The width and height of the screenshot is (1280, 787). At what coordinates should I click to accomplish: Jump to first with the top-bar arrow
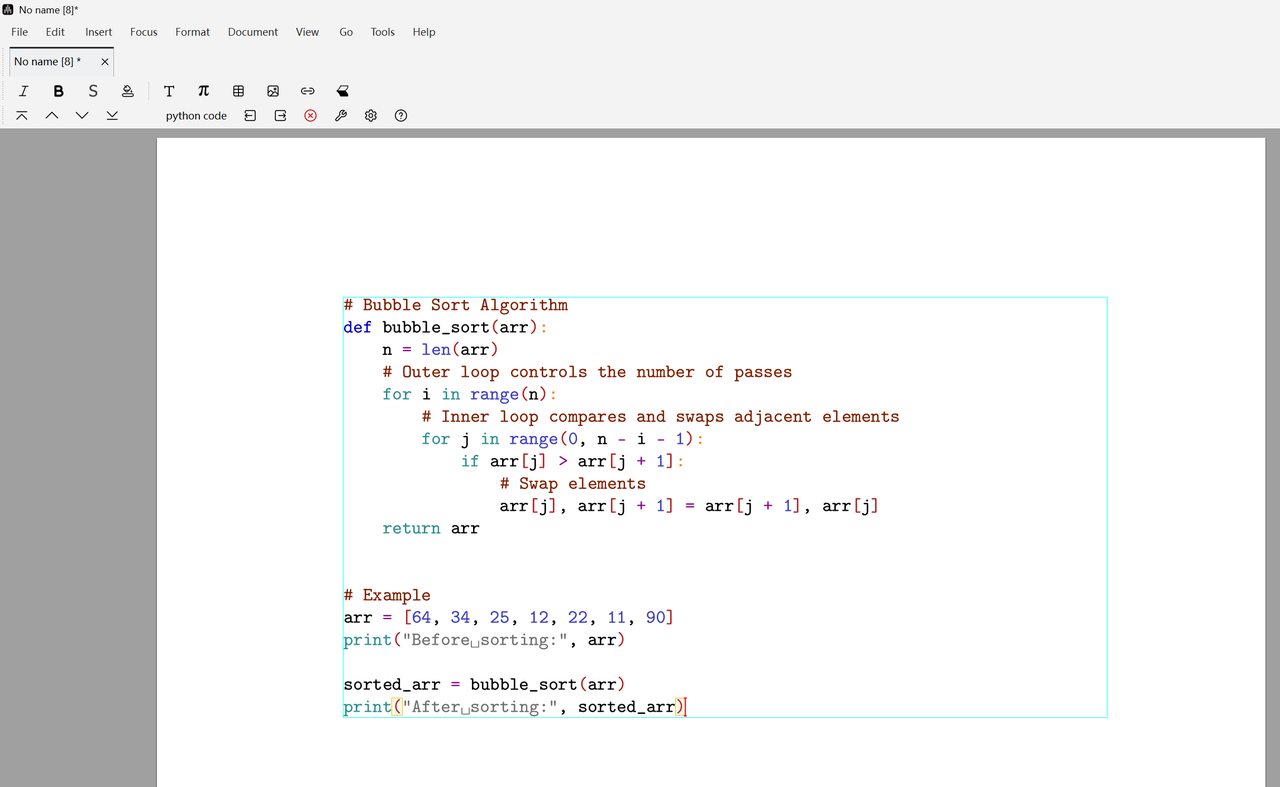tap(22, 116)
